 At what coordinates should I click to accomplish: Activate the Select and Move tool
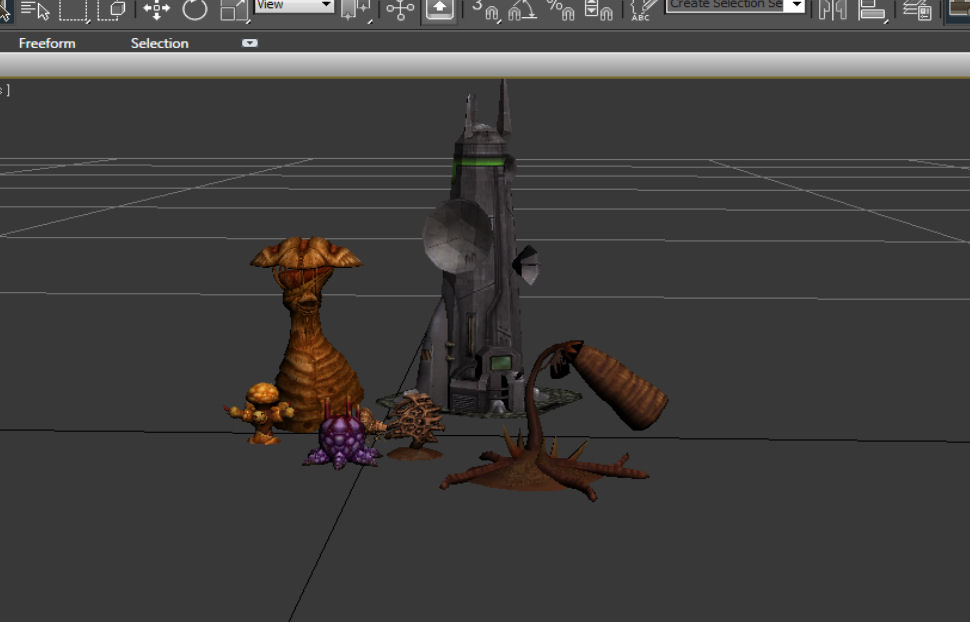[x=156, y=10]
